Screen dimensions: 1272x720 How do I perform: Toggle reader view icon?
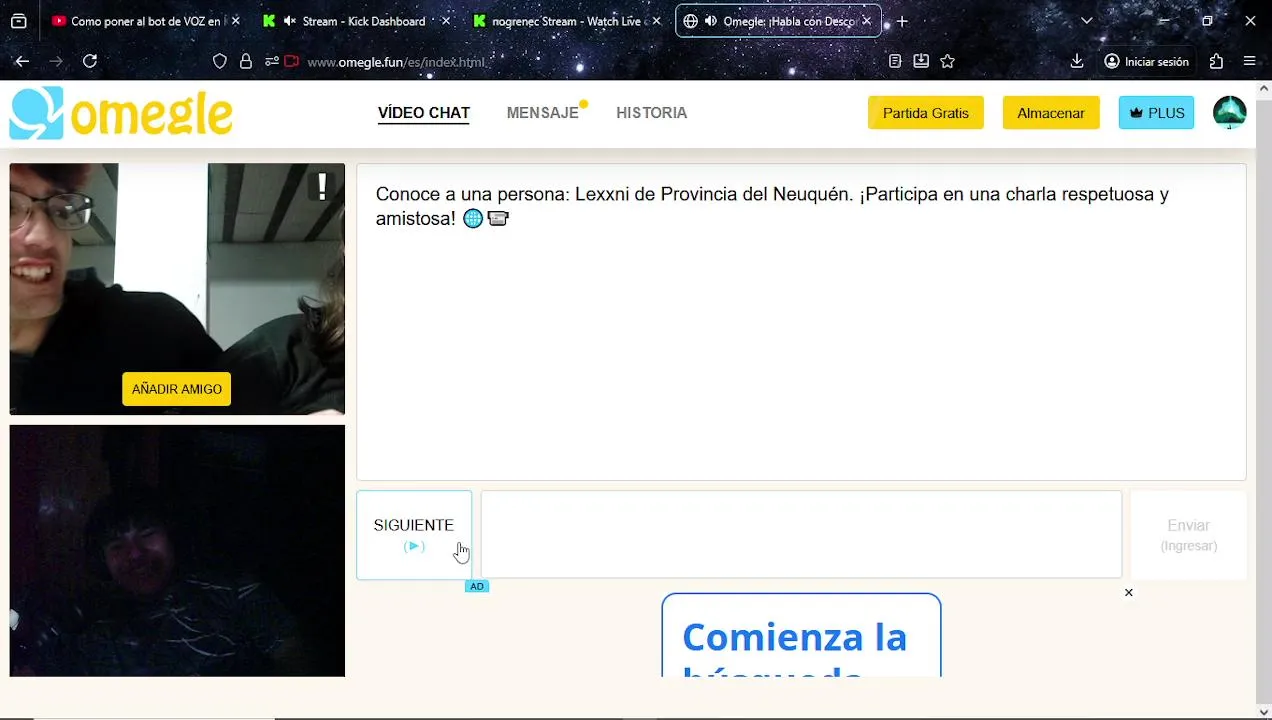[895, 61]
